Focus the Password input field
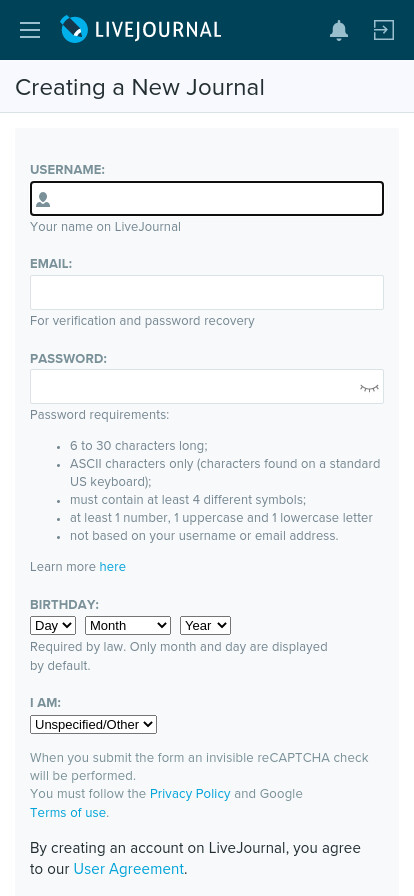Screen dimensions: 414x896 pyautogui.click(x=207, y=386)
